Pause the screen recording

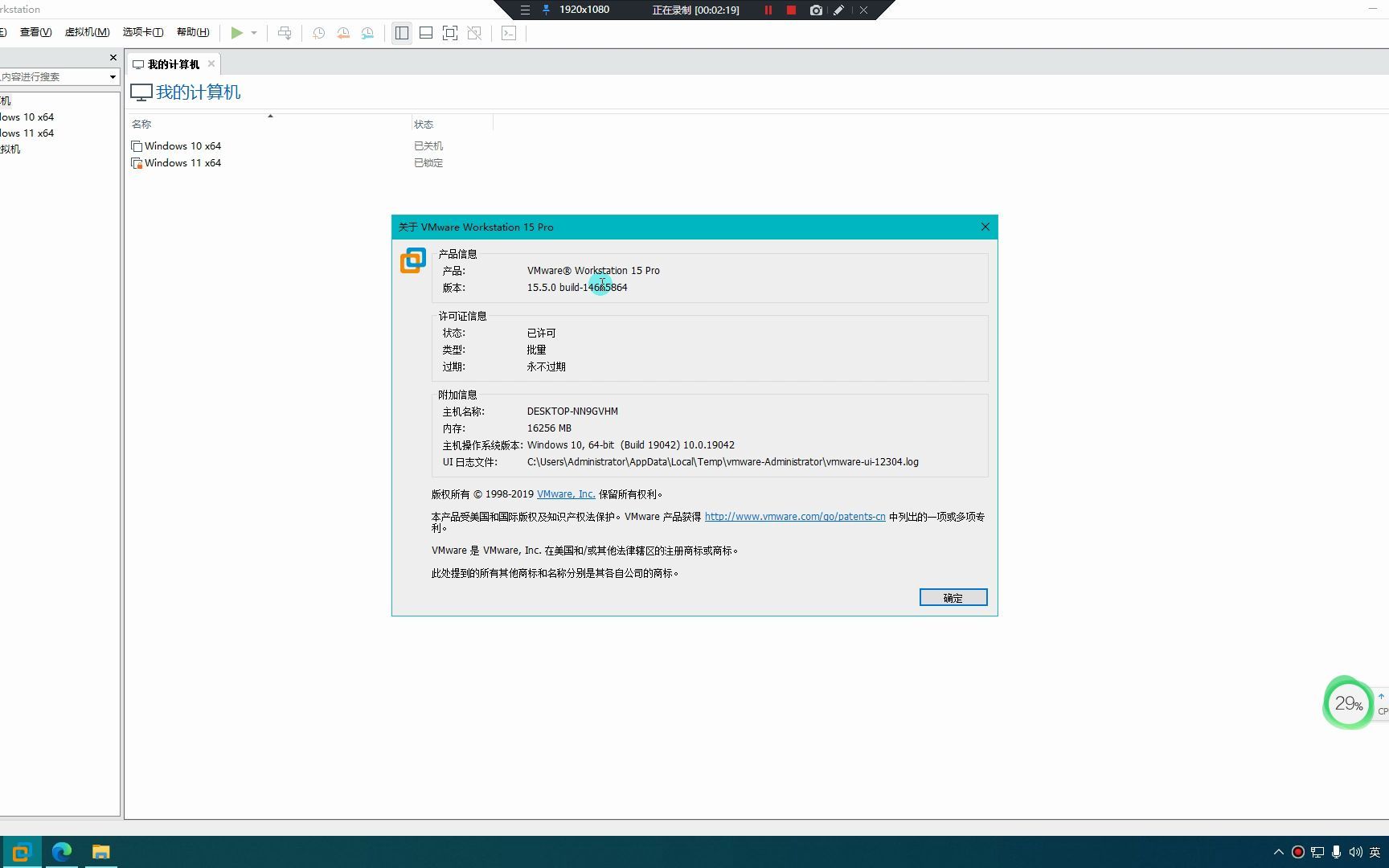coord(768,10)
